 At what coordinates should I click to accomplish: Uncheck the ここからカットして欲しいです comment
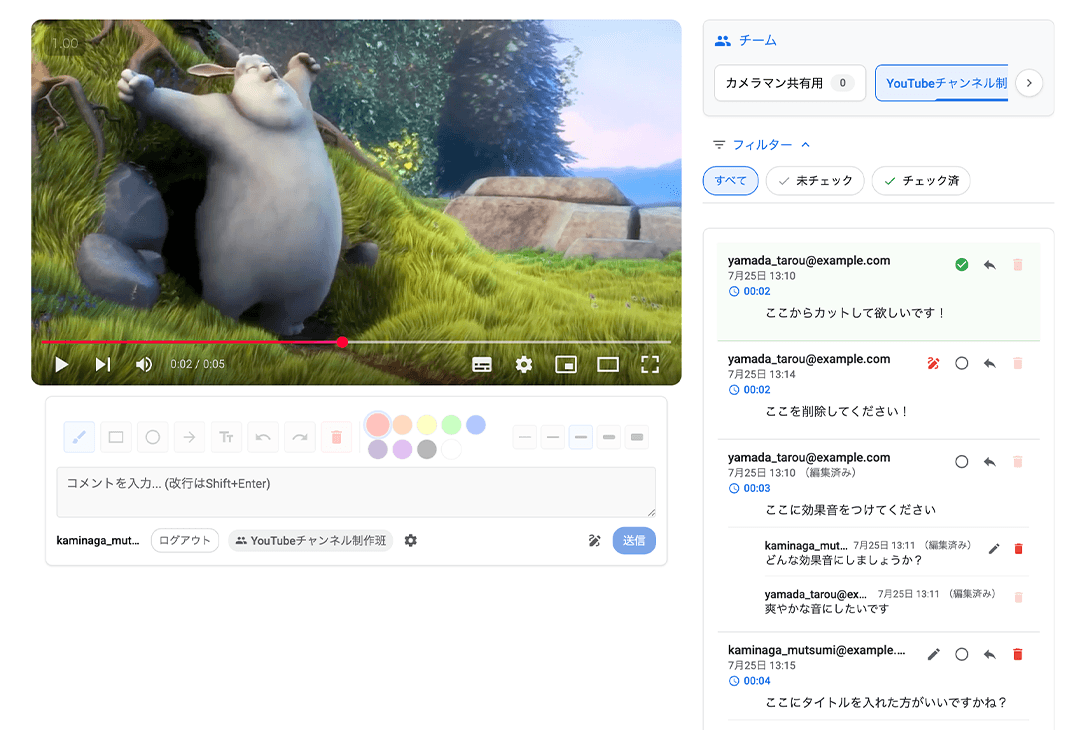coord(961,265)
